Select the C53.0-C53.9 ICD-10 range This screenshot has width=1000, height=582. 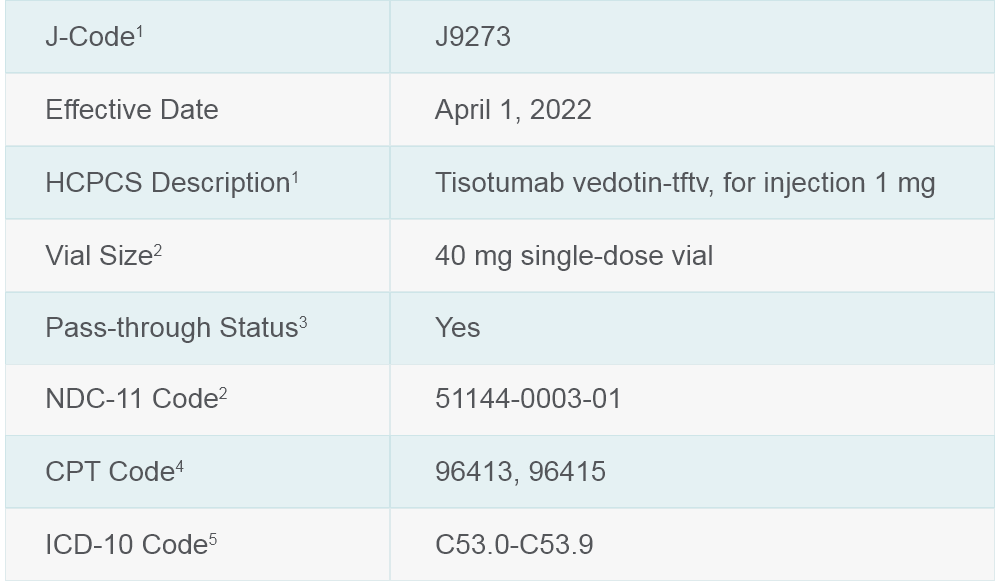point(514,545)
